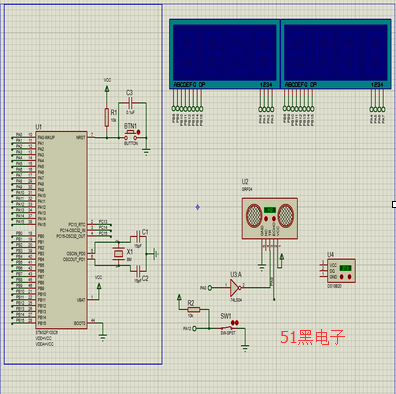Click the right red adjust dot on SRF04

[274, 219]
